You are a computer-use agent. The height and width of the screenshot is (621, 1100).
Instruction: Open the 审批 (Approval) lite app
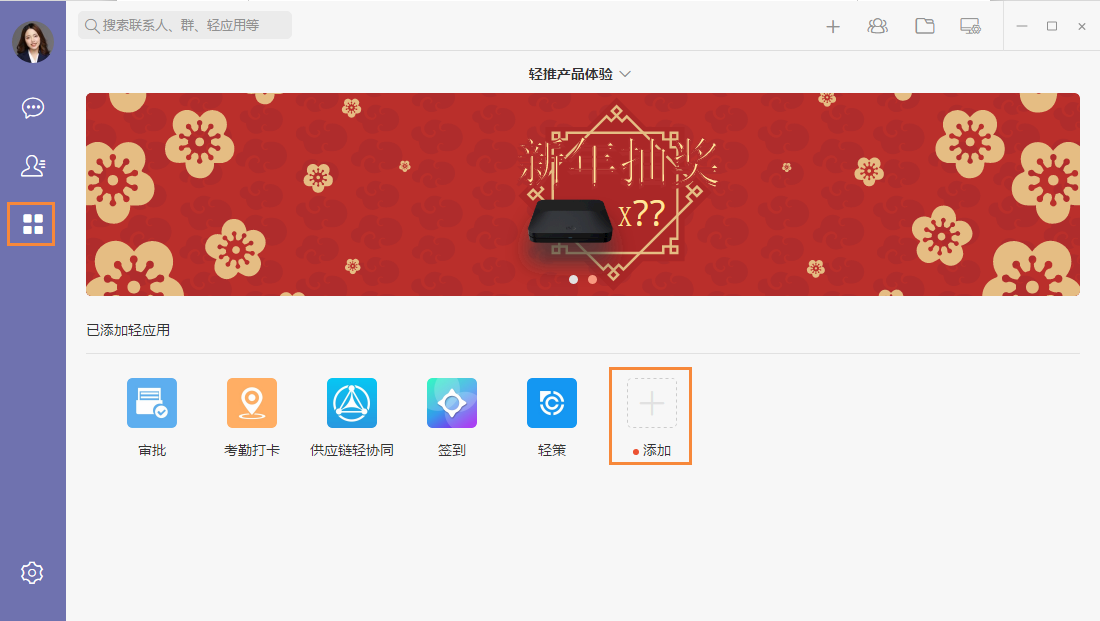[151, 402]
